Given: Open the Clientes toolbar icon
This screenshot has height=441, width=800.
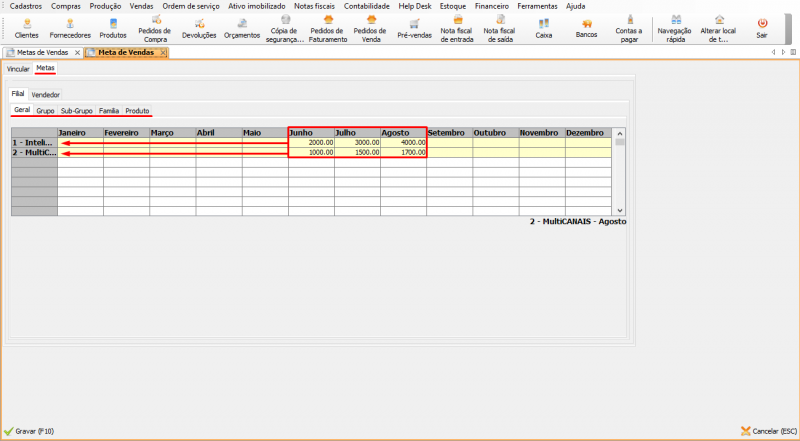Looking at the screenshot, I should click(27, 22).
